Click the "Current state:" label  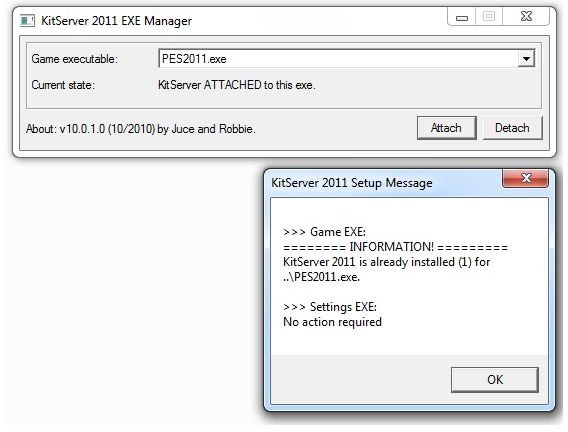click(x=63, y=85)
